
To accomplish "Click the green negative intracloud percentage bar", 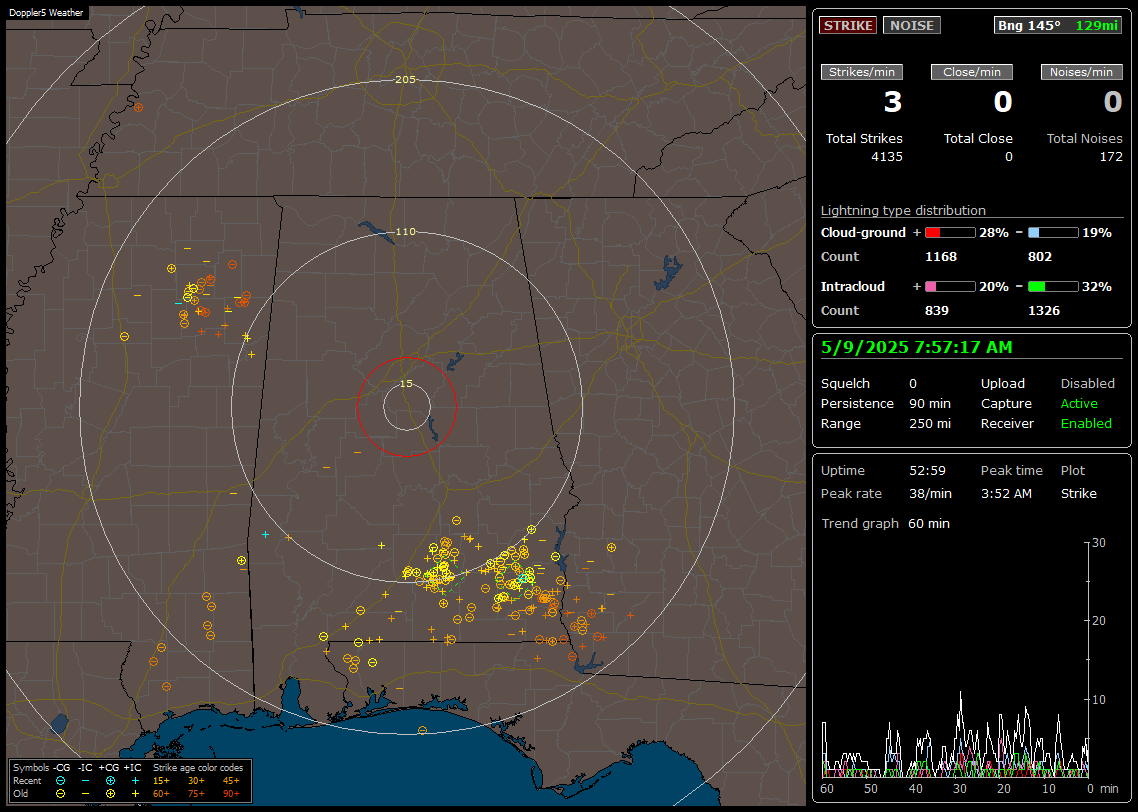I will pyautogui.click(x=1053, y=287).
